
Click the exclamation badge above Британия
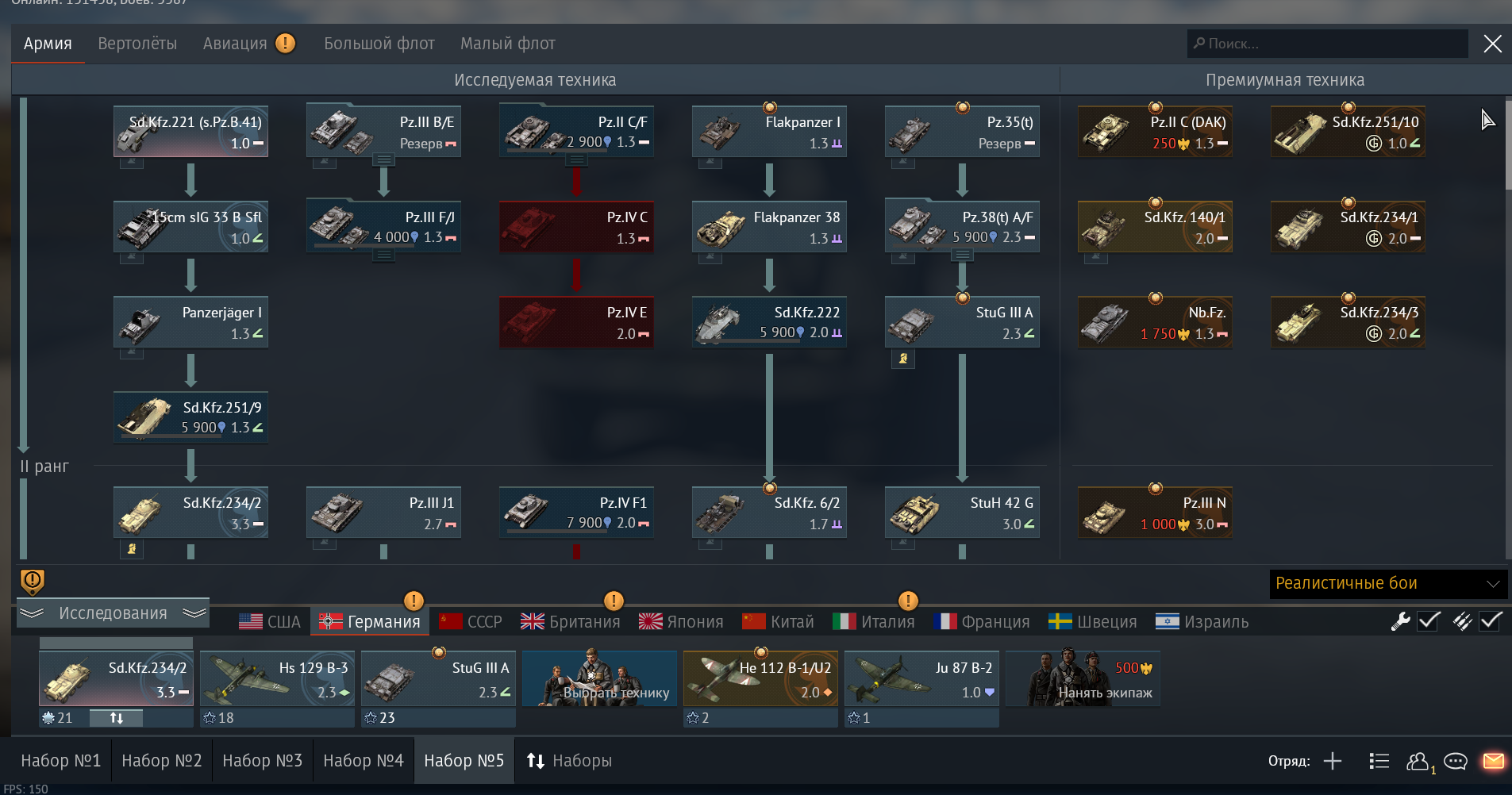[614, 601]
